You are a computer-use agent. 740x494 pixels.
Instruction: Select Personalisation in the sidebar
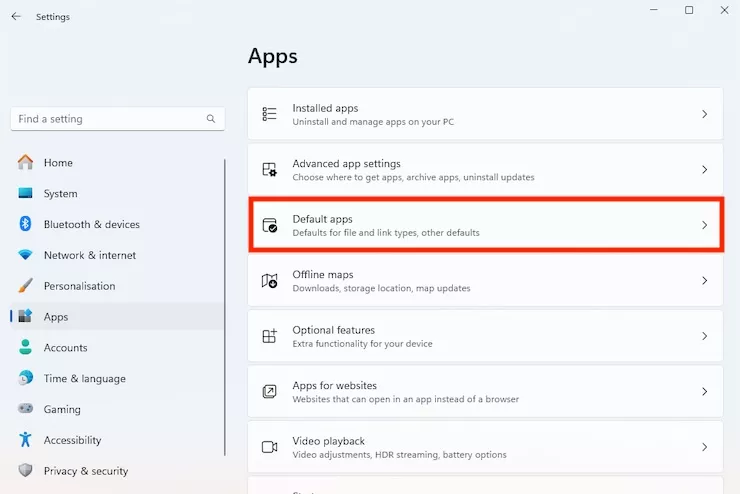tap(79, 286)
